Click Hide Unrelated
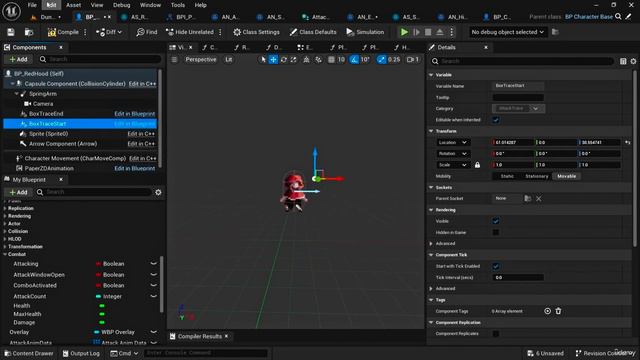 (x=190, y=32)
